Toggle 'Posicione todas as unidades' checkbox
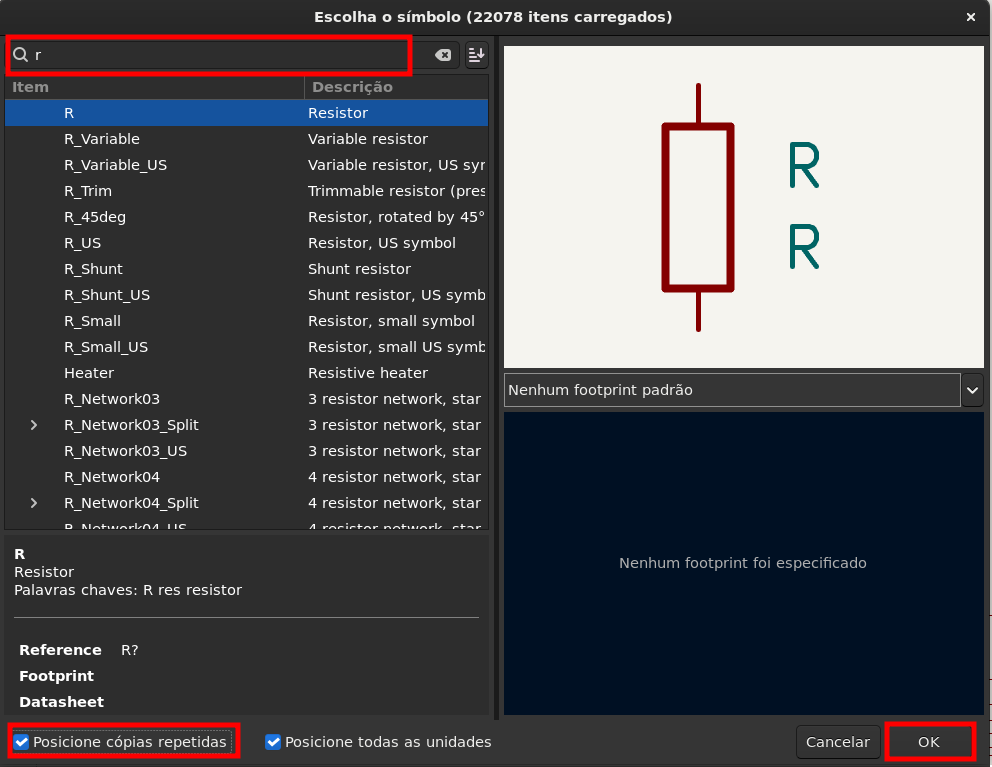This screenshot has height=767, width=992. coord(273,742)
